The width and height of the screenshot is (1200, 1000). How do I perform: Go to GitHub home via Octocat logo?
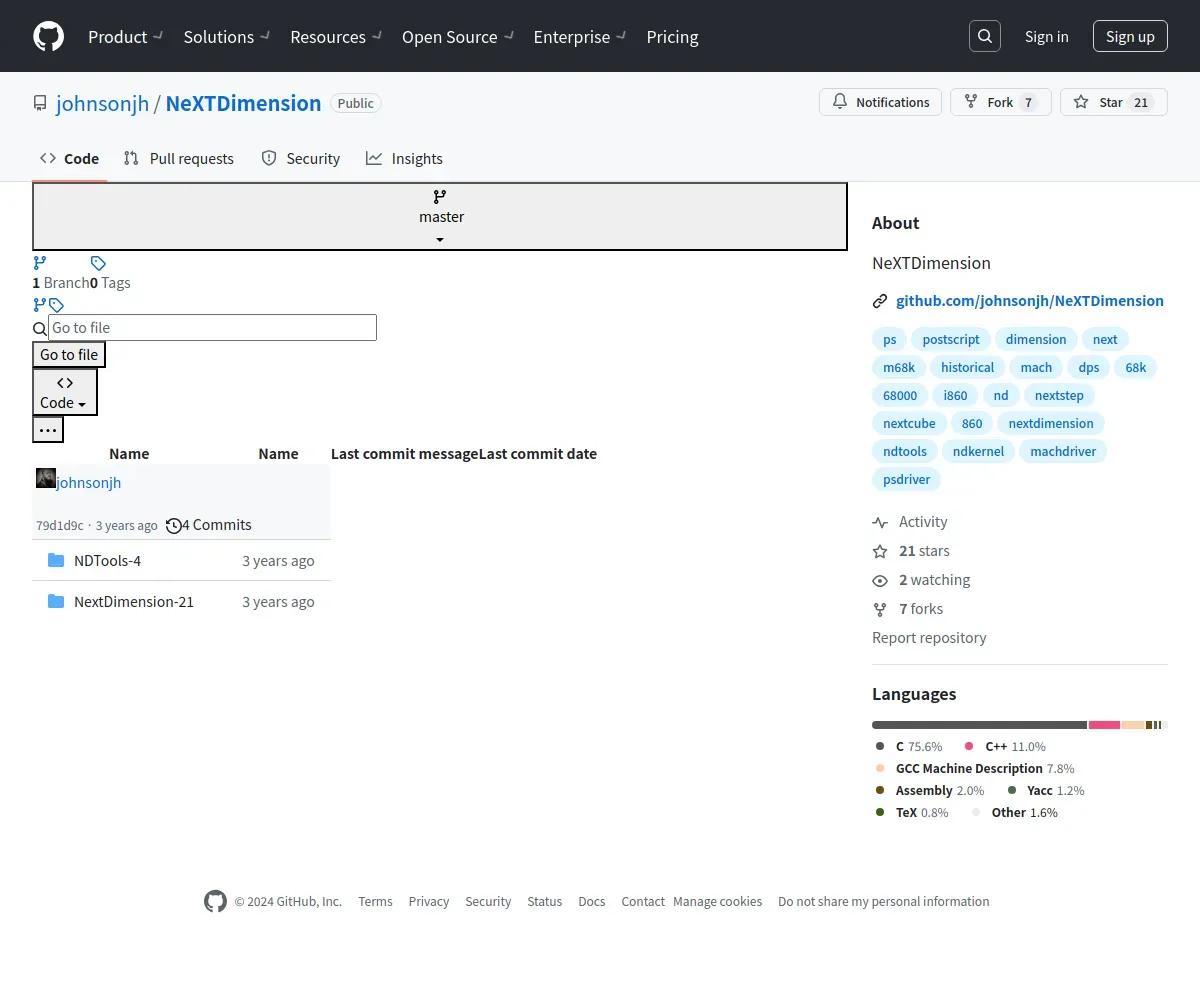[x=48, y=36]
